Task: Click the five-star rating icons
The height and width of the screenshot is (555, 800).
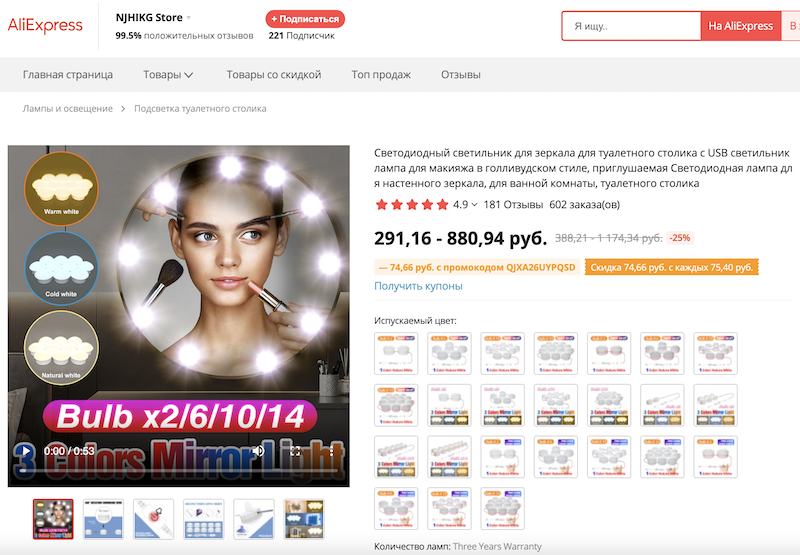Action: coord(411,205)
